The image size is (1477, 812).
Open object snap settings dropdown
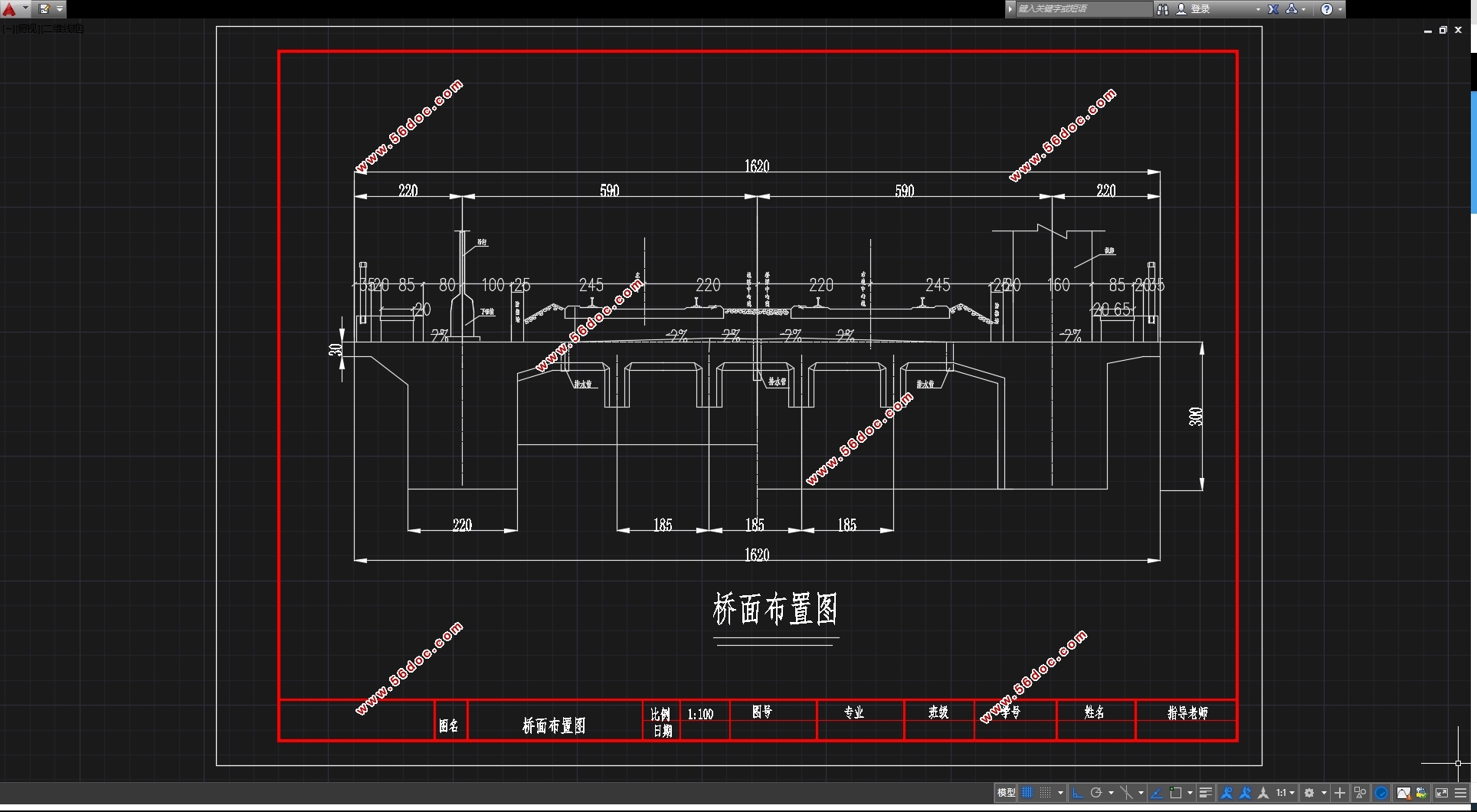click(x=1190, y=793)
